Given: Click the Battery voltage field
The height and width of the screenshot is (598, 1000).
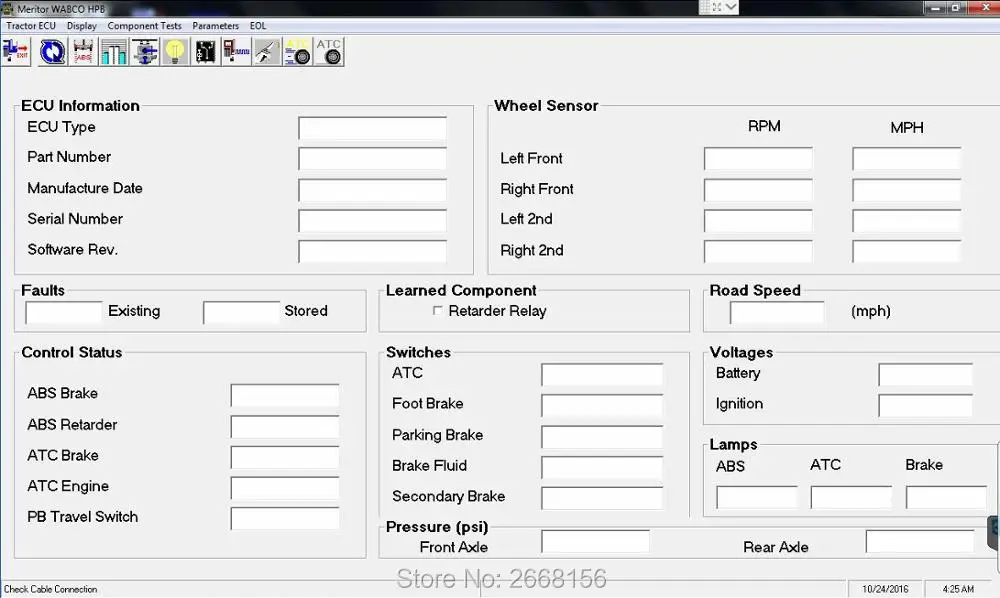Looking at the screenshot, I should [x=925, y=374].
